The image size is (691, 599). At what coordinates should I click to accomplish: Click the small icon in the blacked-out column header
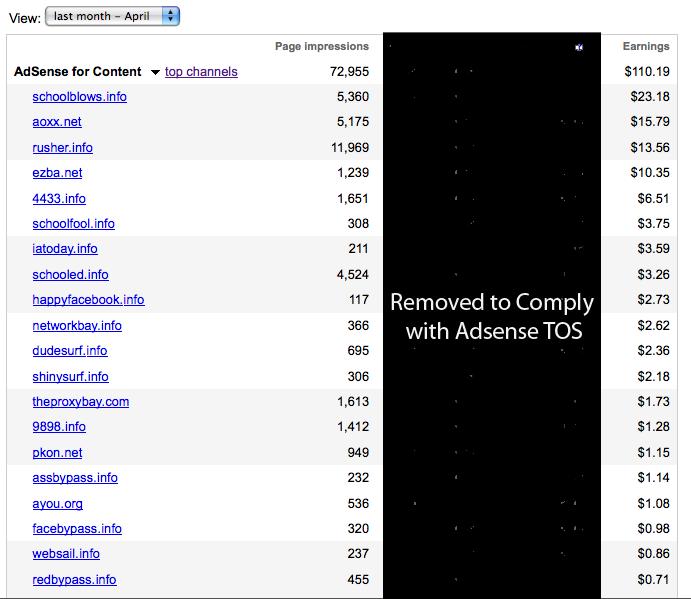579,47
